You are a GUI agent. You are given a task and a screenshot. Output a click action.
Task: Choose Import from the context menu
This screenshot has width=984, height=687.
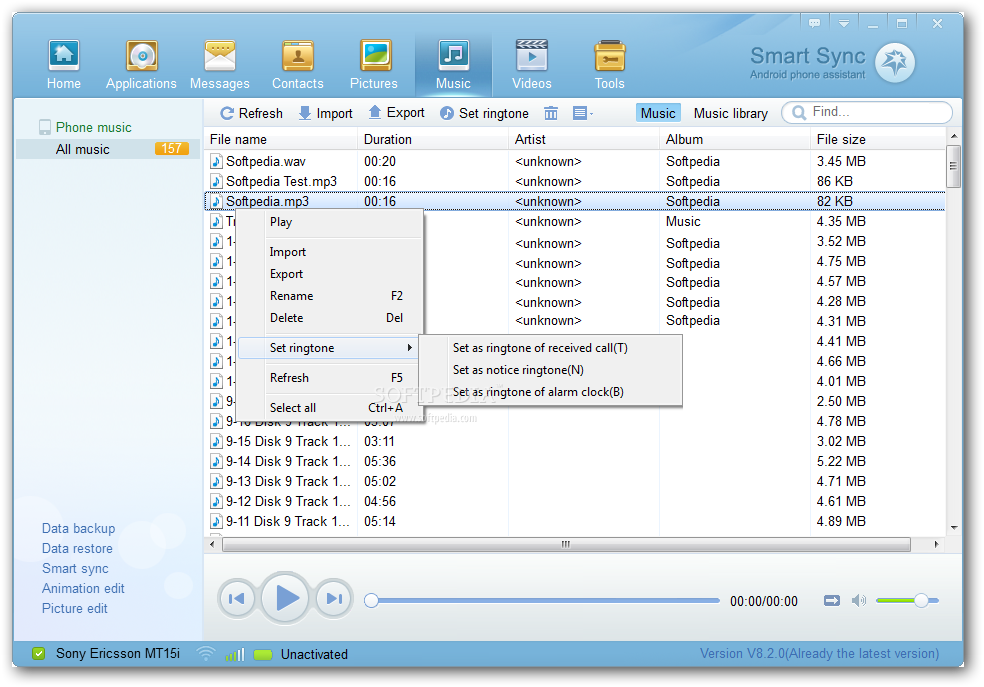pyautogui.click(x=331, y=252)
